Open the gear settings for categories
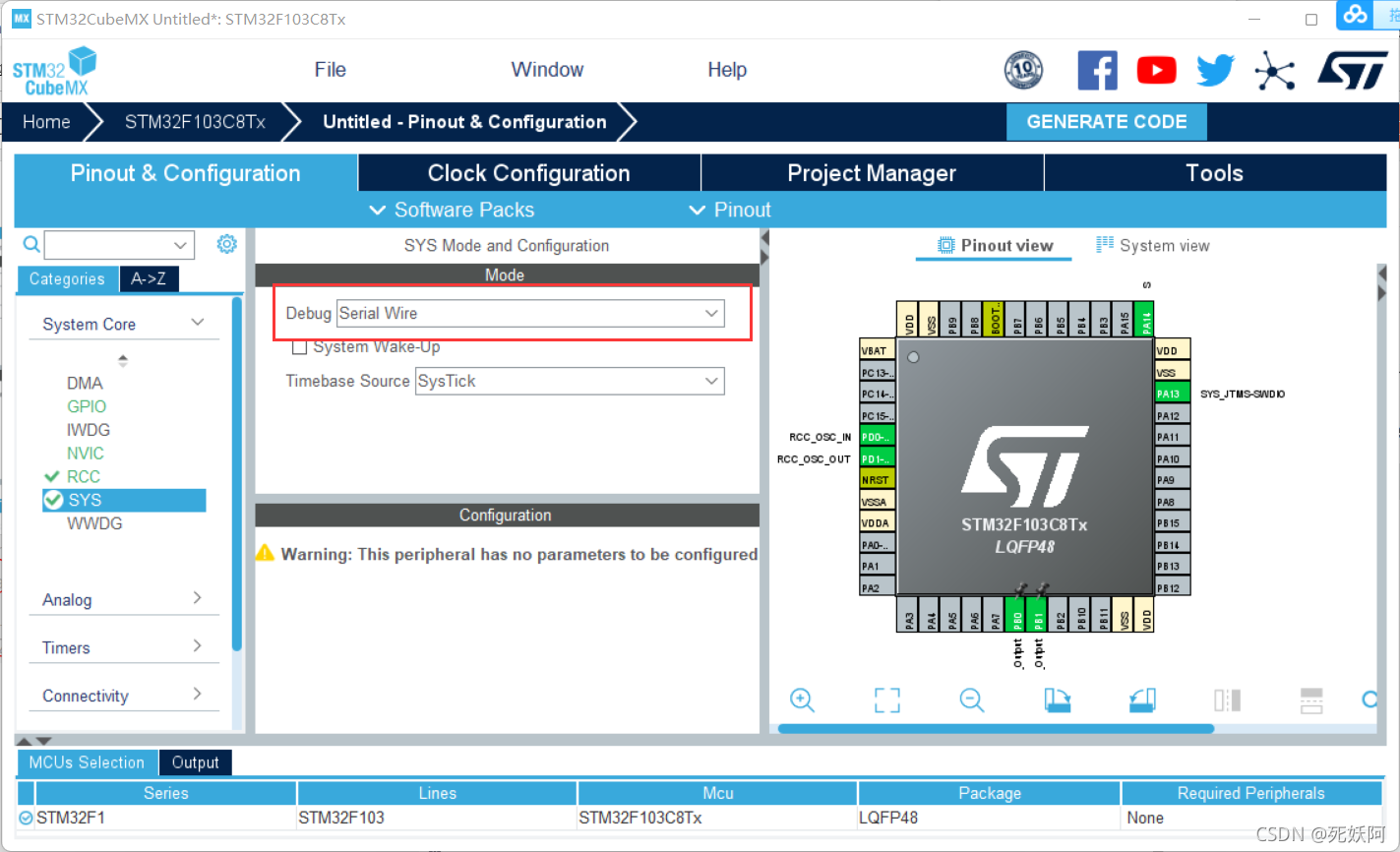Viewport: 1400px width, 852px height. tap(227, 244)
